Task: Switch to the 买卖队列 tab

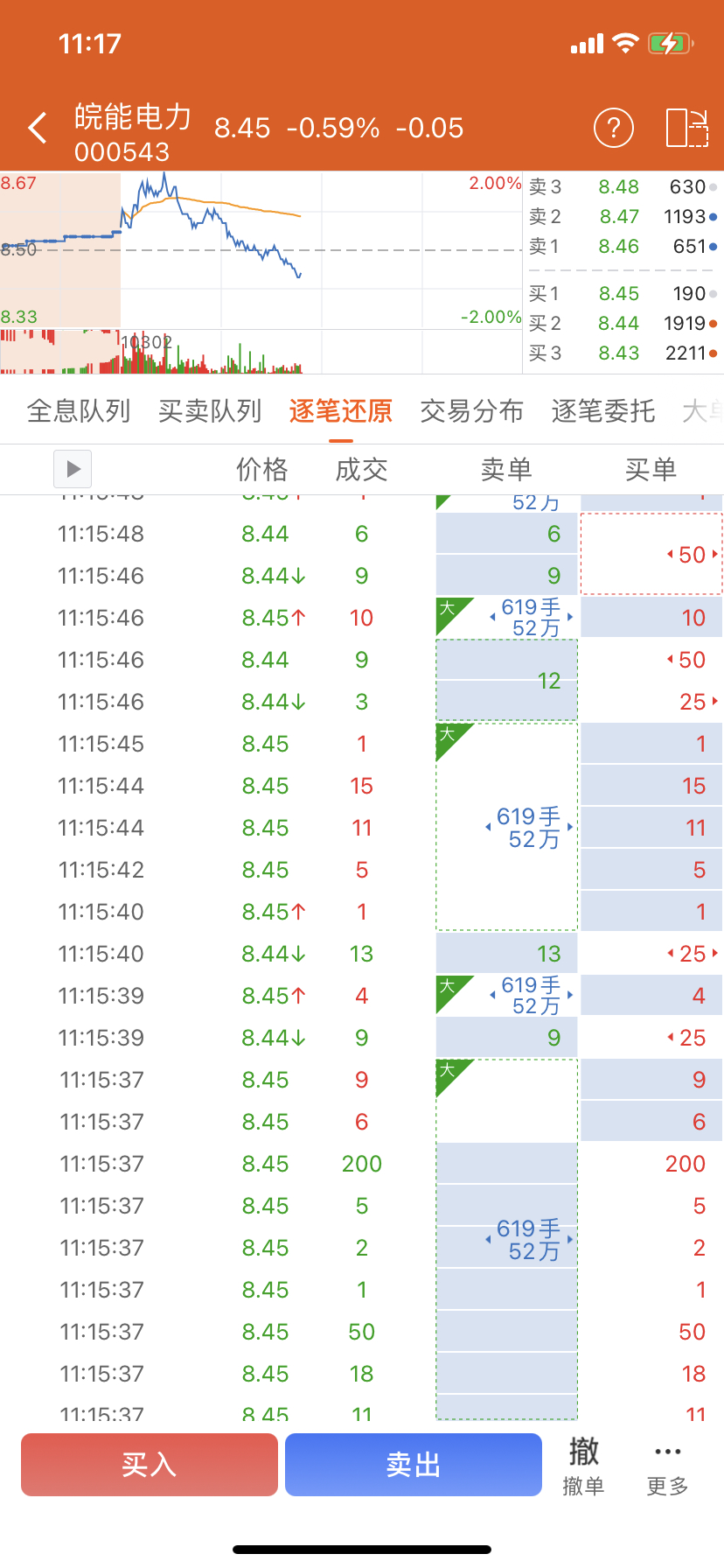Action: pos(210,410)
